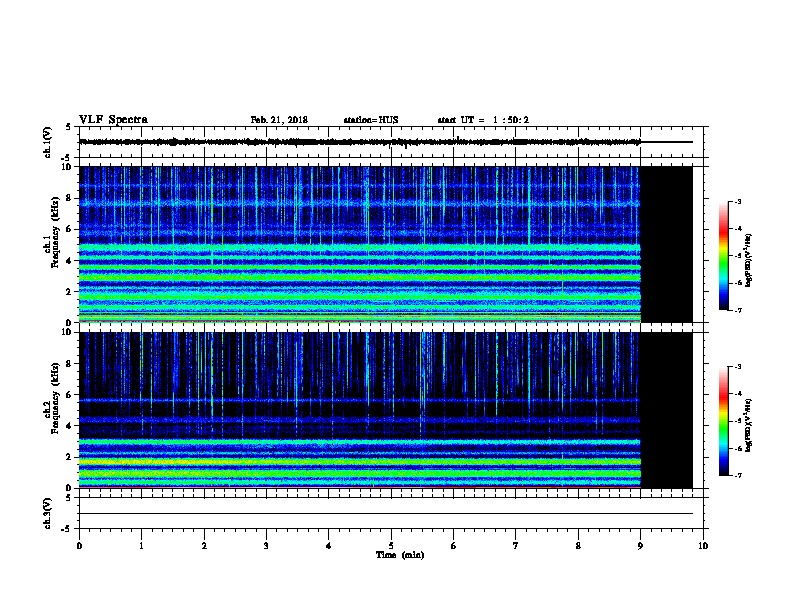Click the -5 value on ch.2 colorbar

(737, 421)
